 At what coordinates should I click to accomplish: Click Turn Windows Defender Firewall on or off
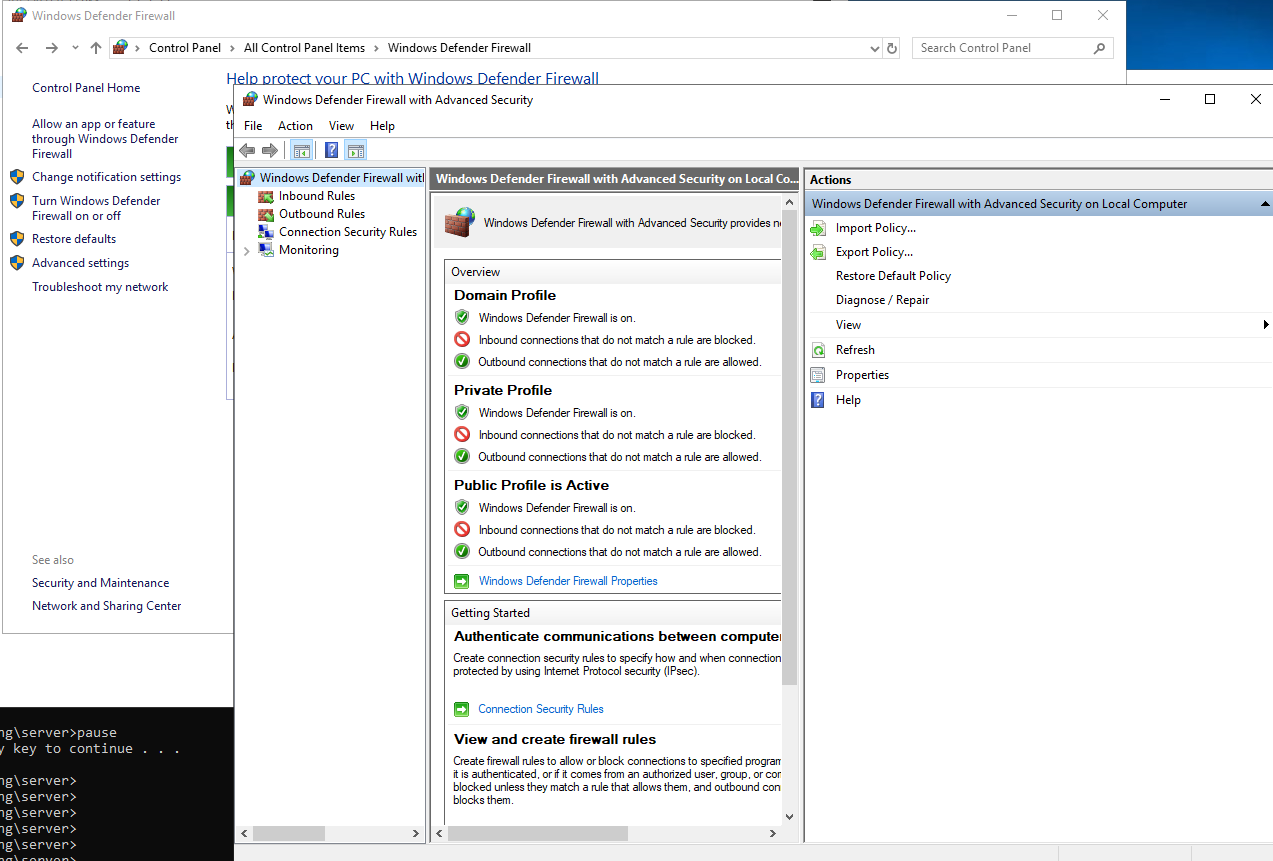(x=96, y=208)
